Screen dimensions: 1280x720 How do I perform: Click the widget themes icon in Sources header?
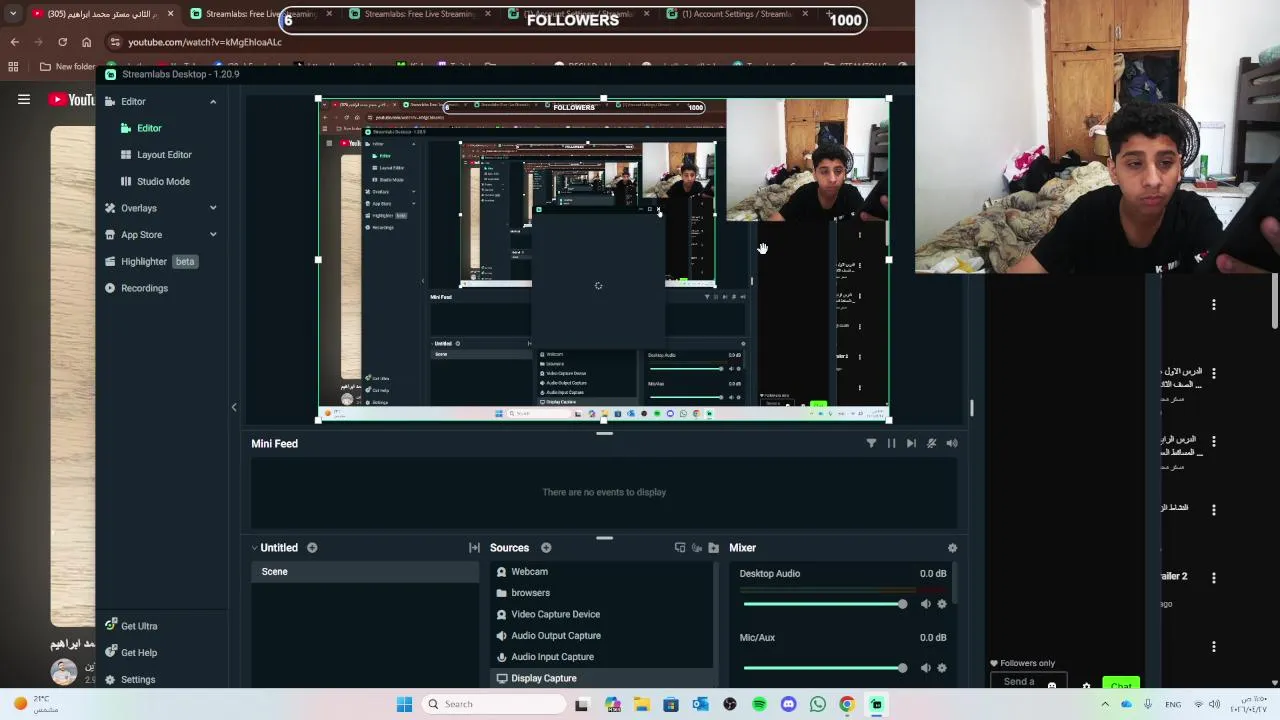(680, 548)
